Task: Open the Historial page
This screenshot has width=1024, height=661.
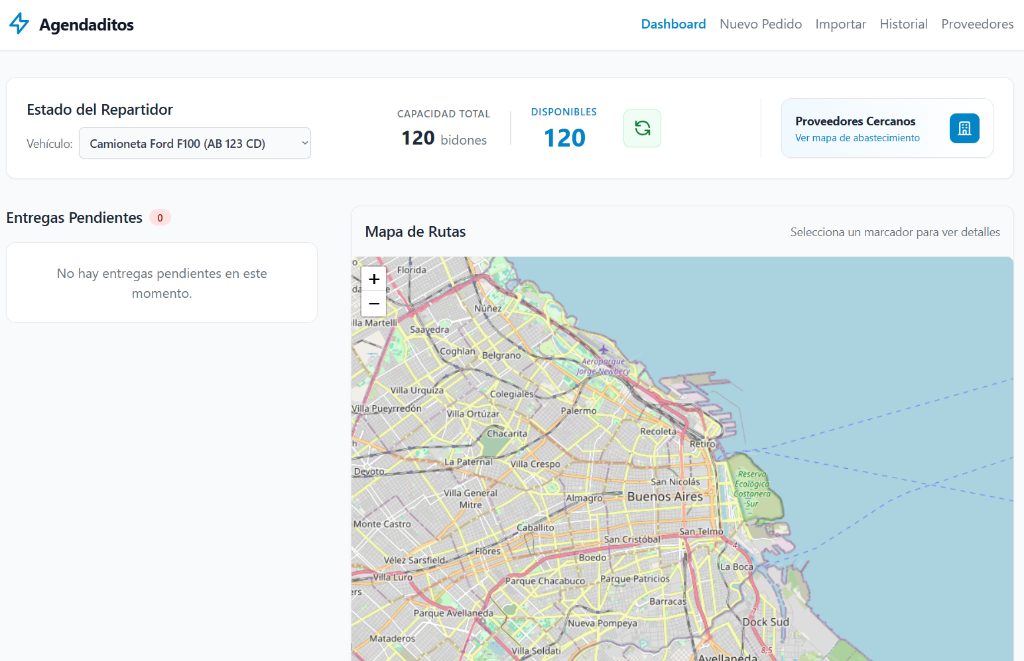Action: point(903,24)
